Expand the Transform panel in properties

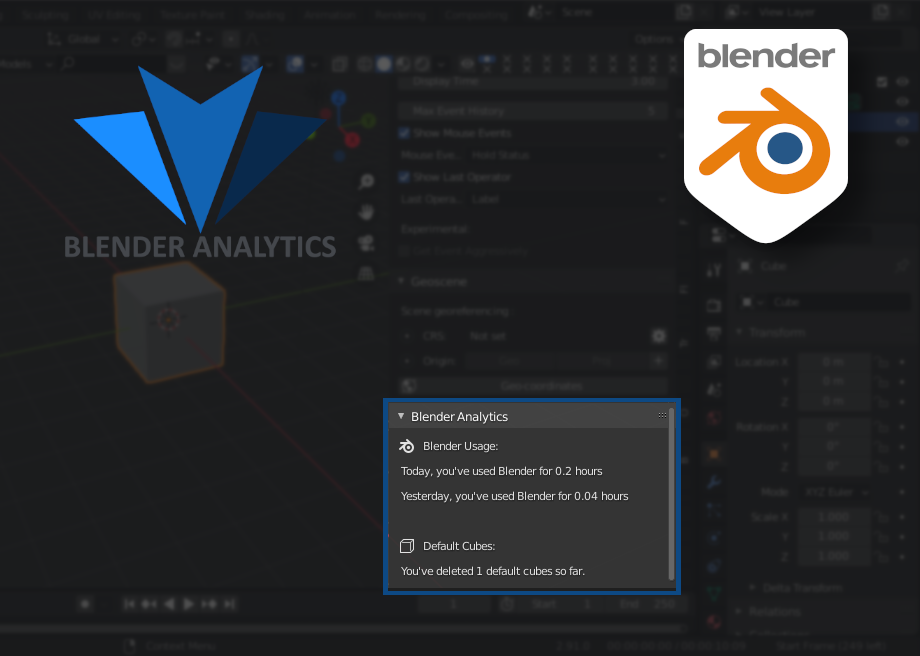pos(739,332)
